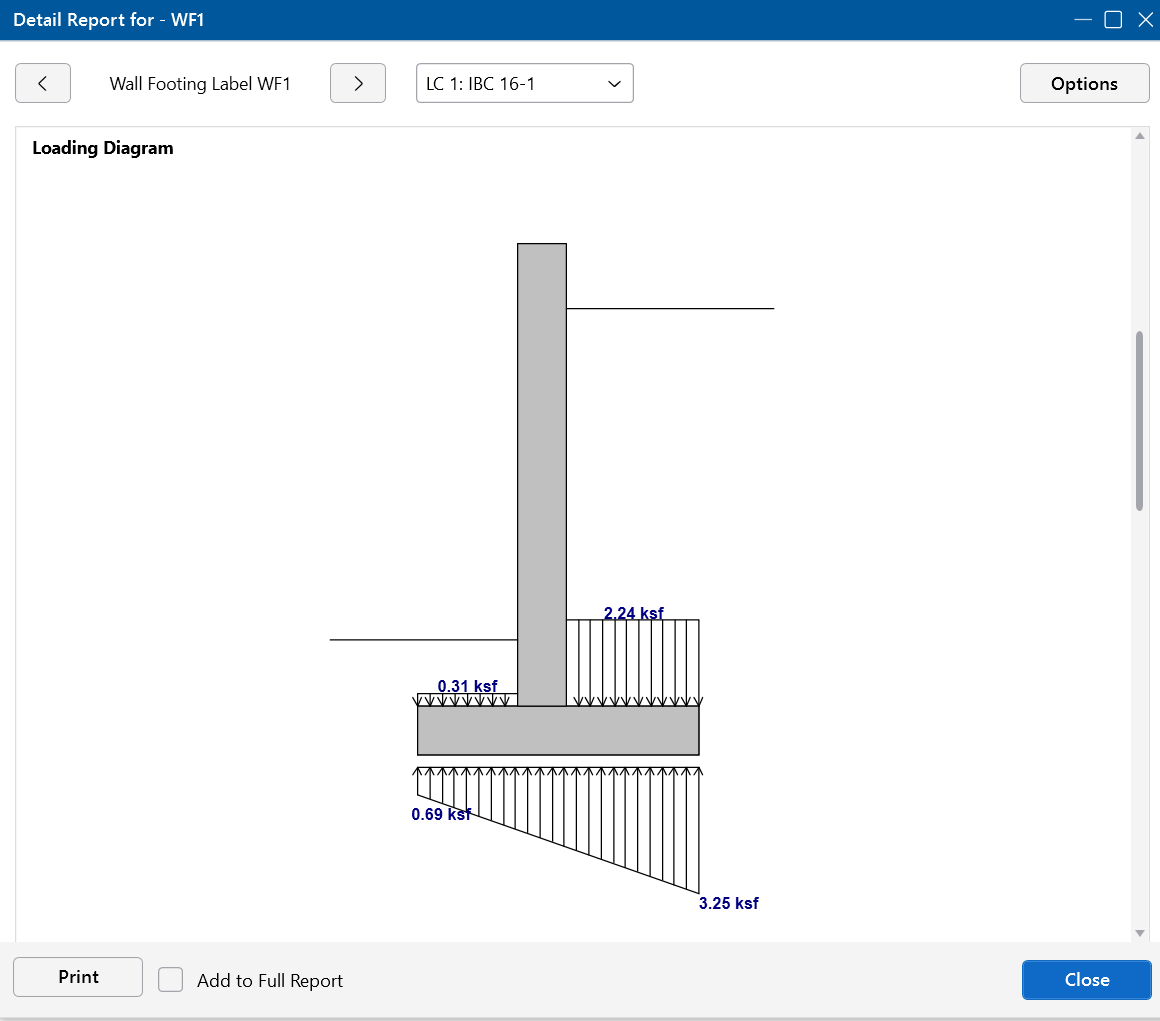1160x1021 pixels.
Task: Maximize the Detail Report window
Action: coord(1113,20)
